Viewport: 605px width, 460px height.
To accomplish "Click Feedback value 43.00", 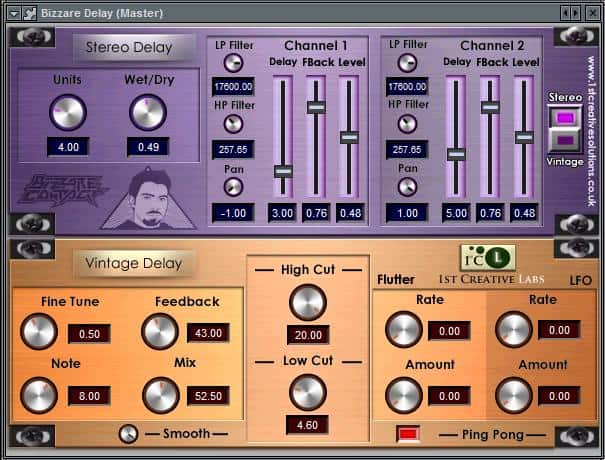I will [x=208, y=333].
